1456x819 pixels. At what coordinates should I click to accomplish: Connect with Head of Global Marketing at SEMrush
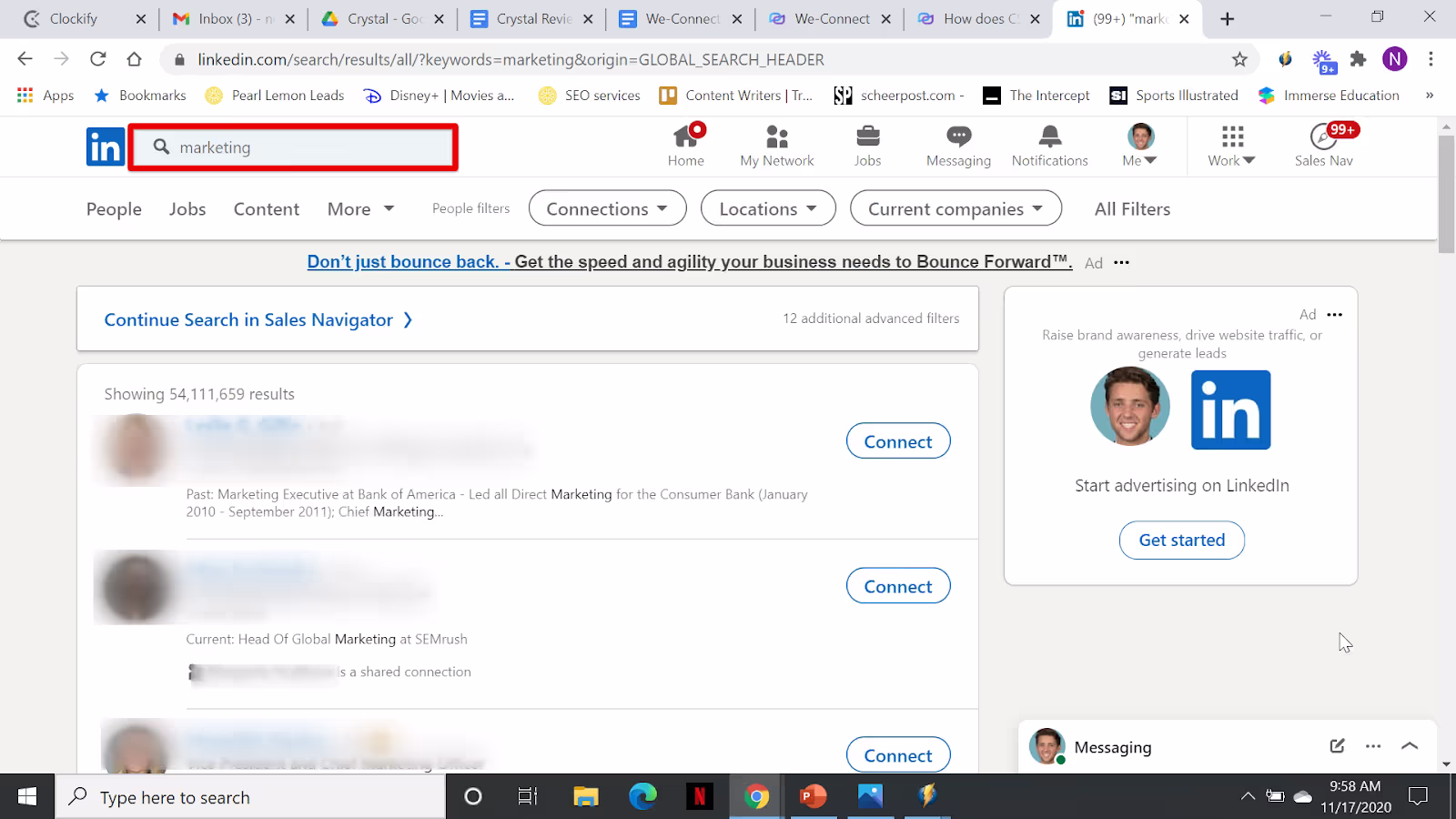898,586
